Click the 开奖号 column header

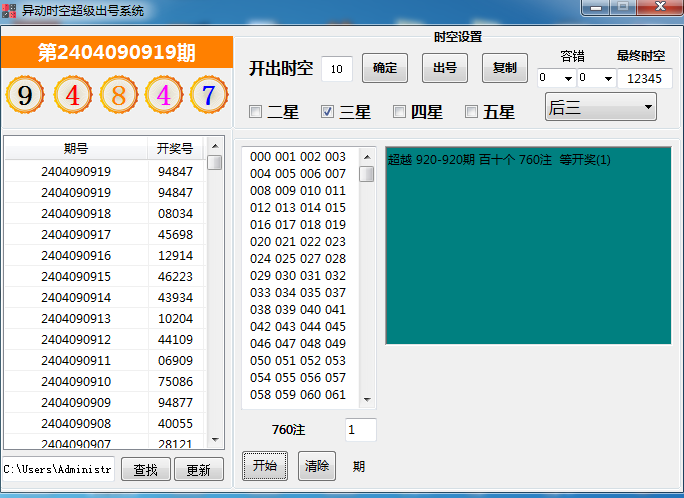coord(175,148)
